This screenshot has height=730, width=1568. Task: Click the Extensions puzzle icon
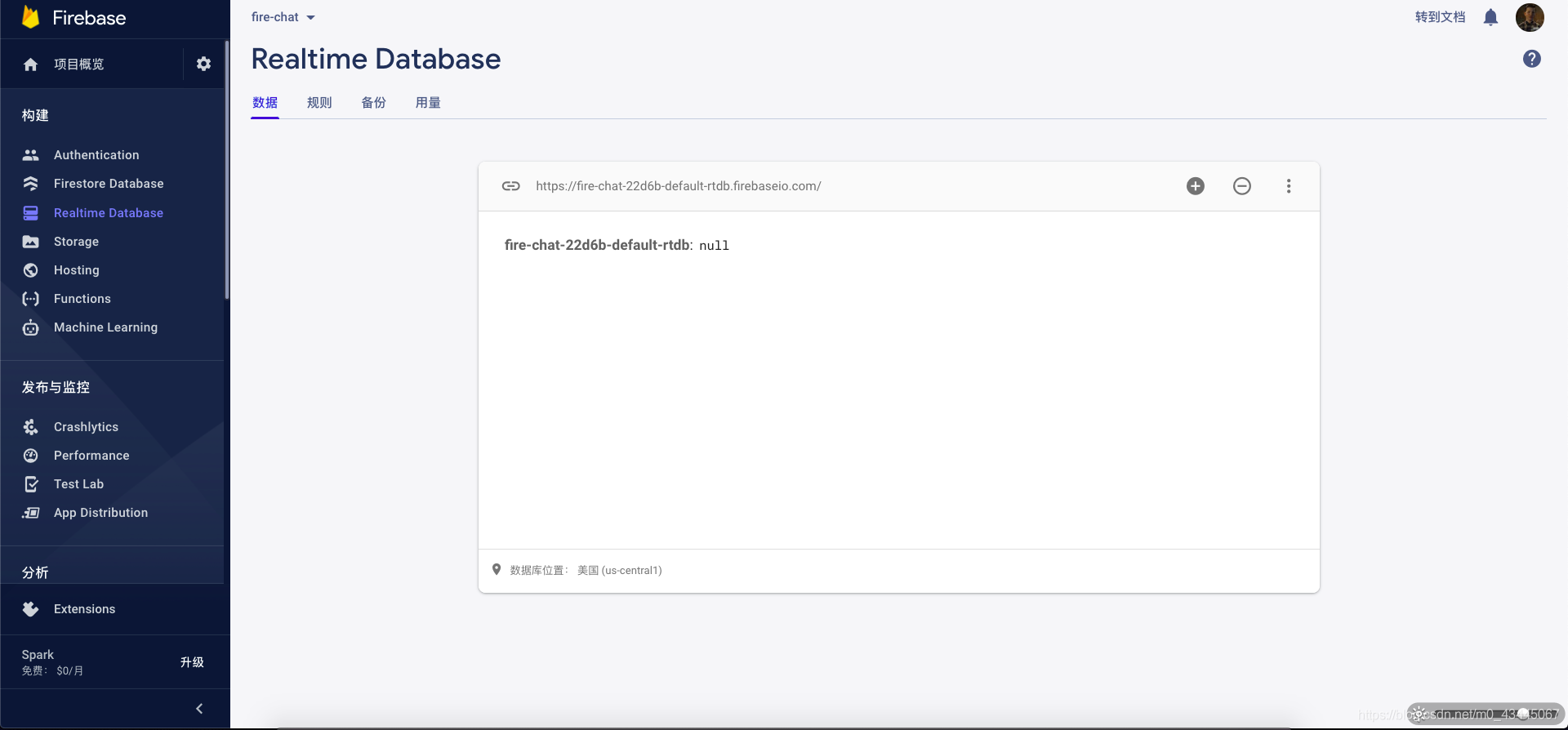pyautogui.click(x=31, y=609)
